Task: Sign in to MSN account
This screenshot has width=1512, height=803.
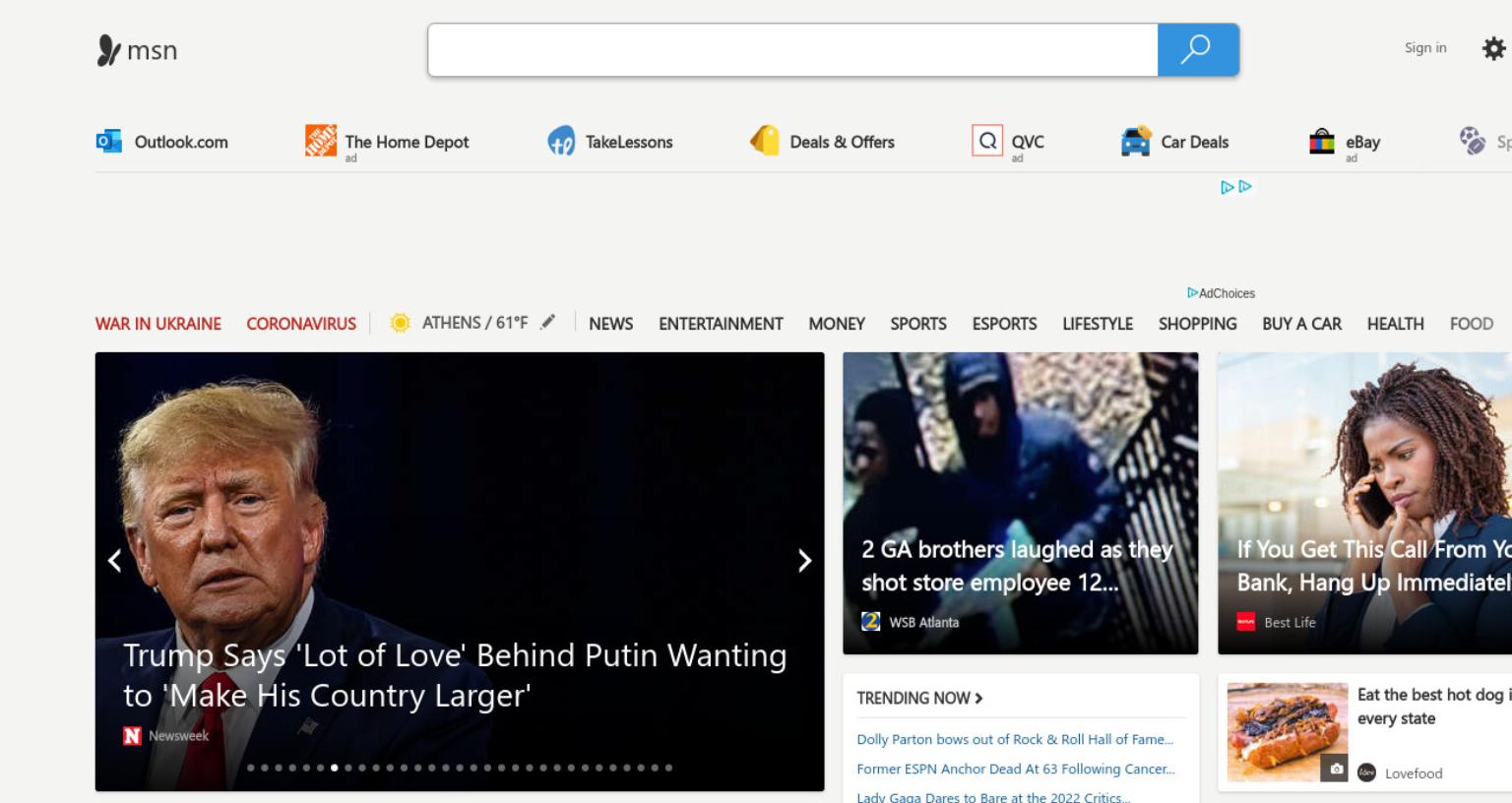Action: tap(1425, 47)
